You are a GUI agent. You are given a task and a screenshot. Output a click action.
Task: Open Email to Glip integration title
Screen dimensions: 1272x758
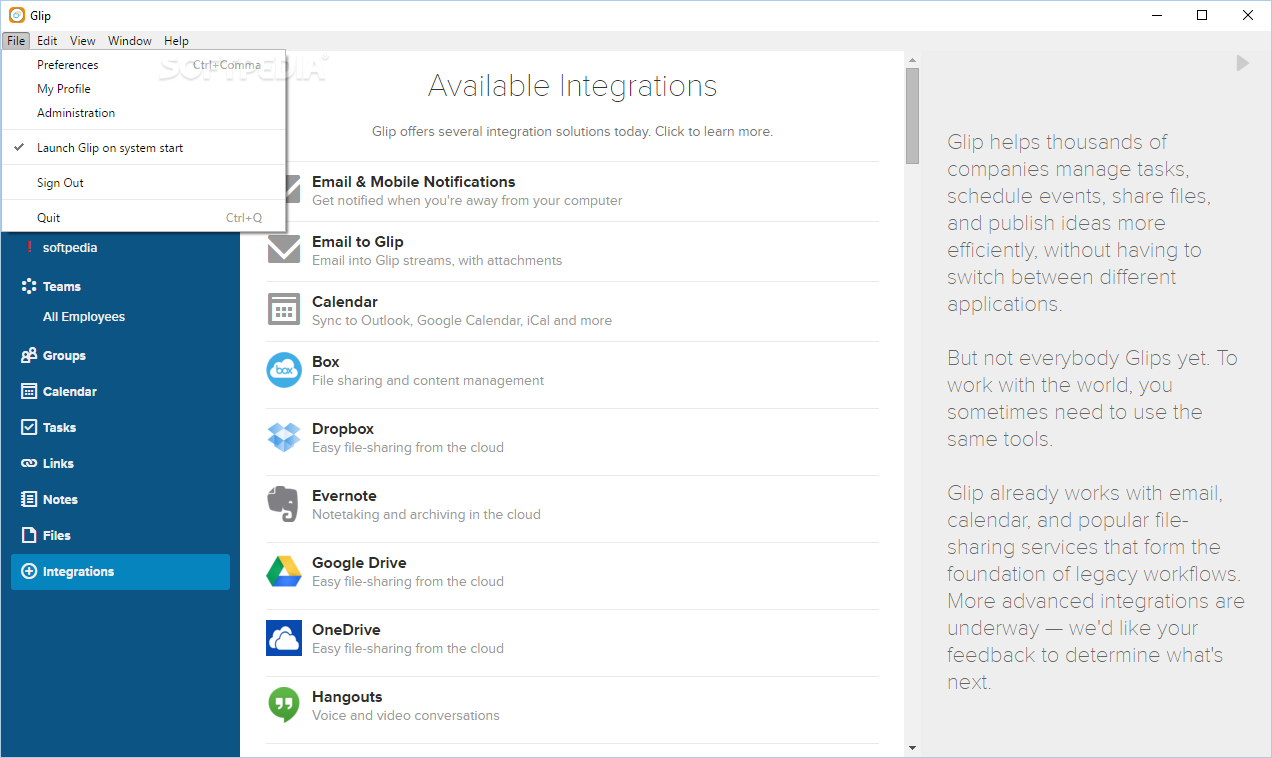(x=358, y=241)
